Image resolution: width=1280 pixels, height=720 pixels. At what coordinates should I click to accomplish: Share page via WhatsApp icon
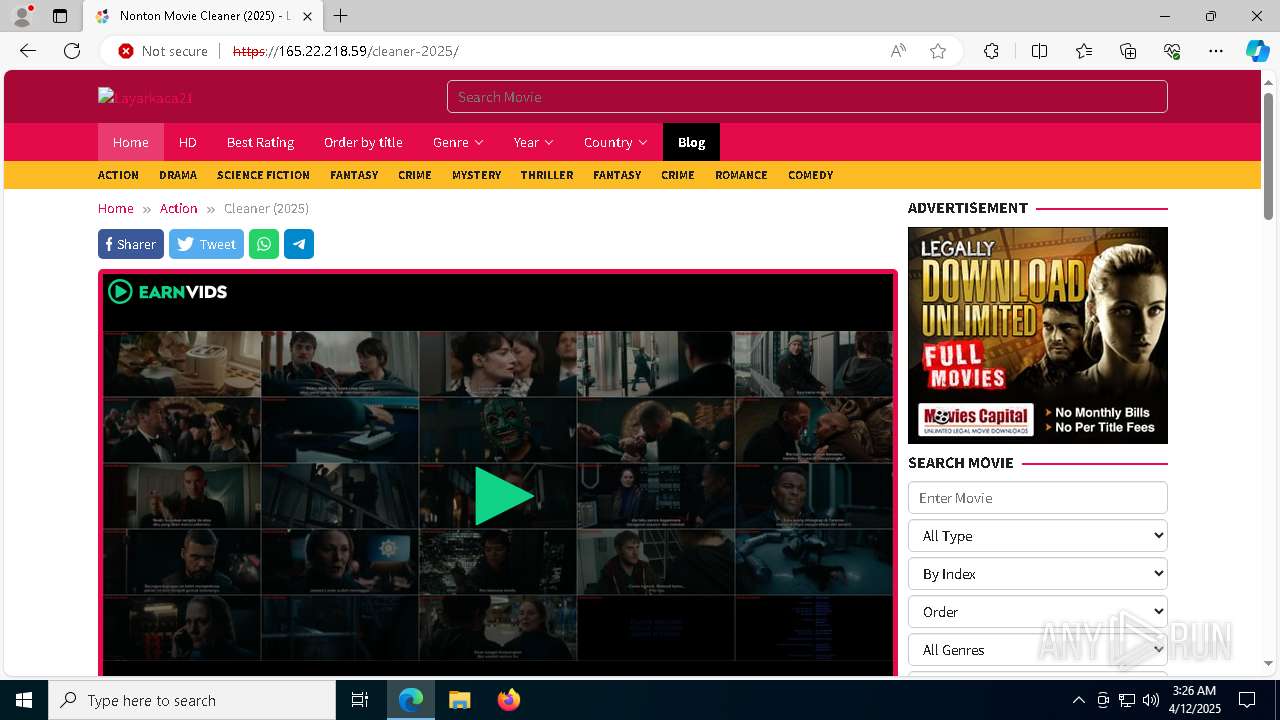coord(264,244)
